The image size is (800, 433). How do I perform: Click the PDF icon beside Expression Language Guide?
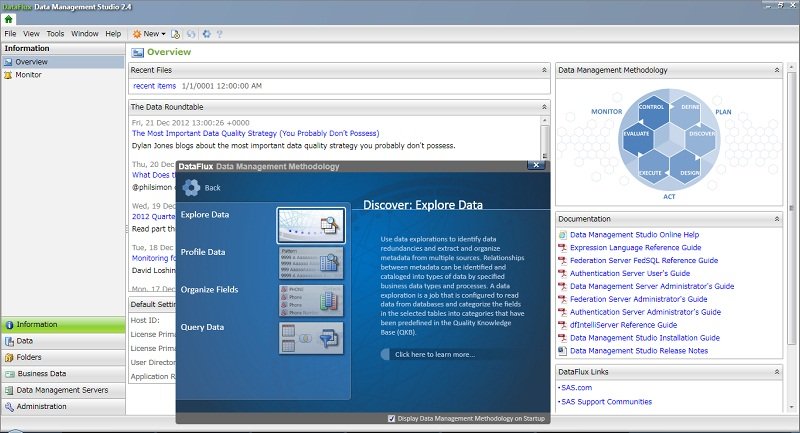[x=562, y=248]
